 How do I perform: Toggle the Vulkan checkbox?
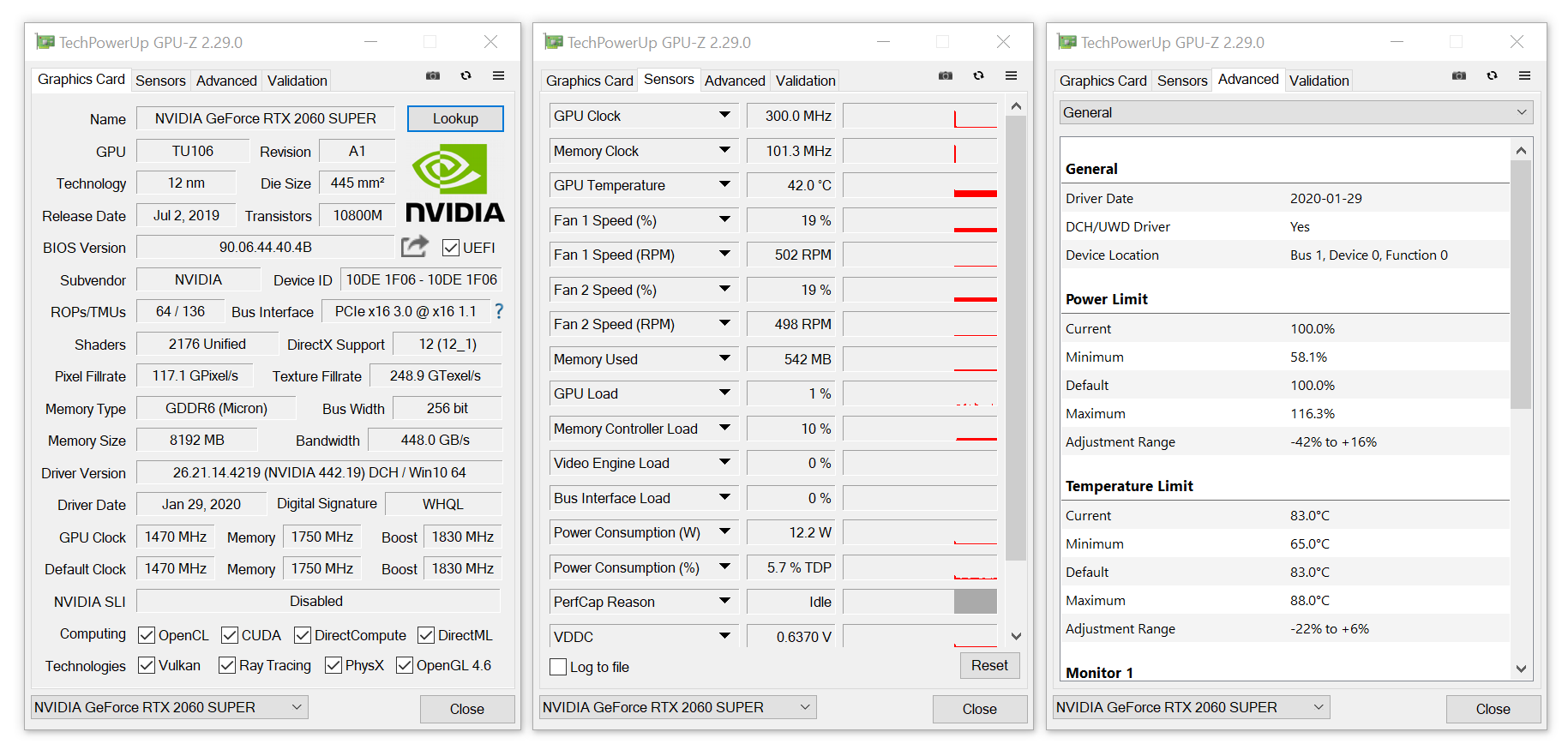[147, 665]
